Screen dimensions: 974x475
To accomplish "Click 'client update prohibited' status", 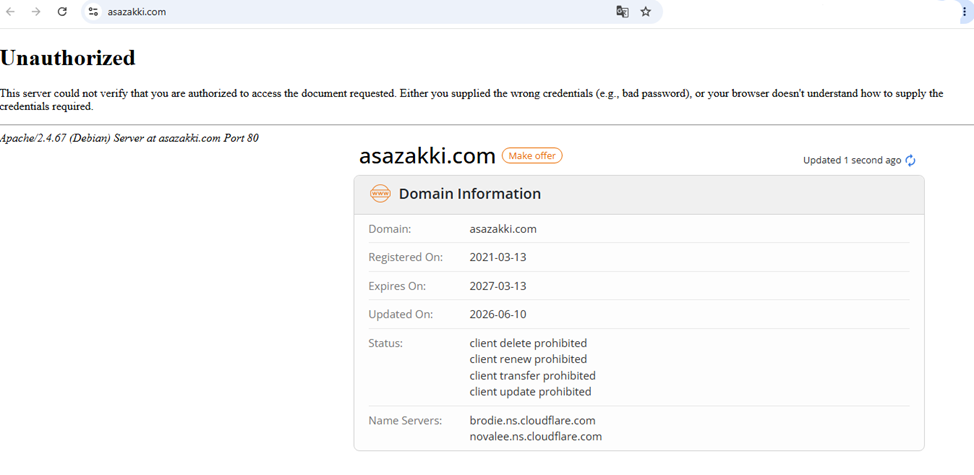I will 530,392.
